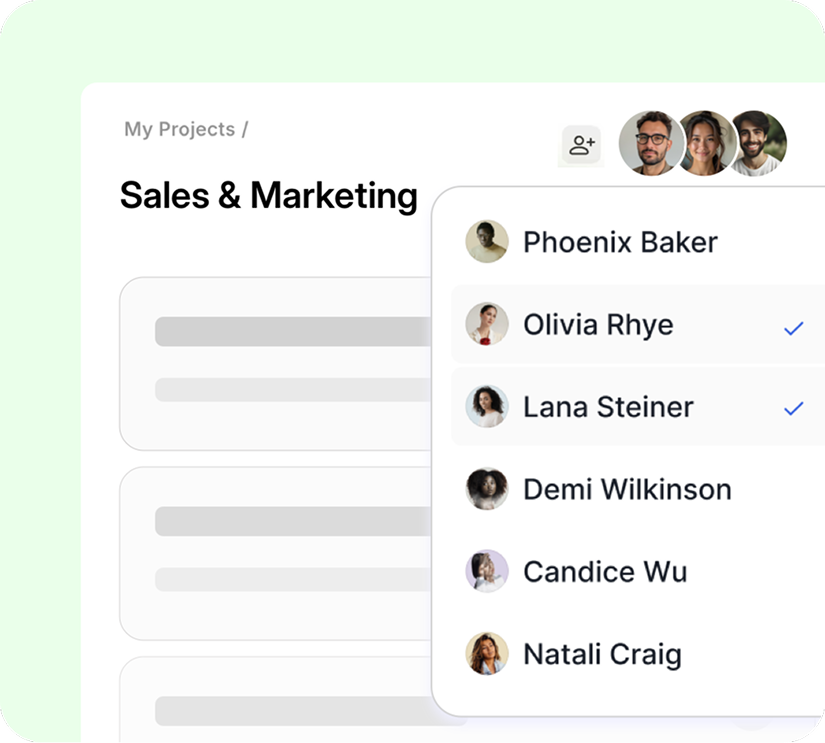
Task: Click Demi Wilkinson's avatar photo
Action: point(487,489)
